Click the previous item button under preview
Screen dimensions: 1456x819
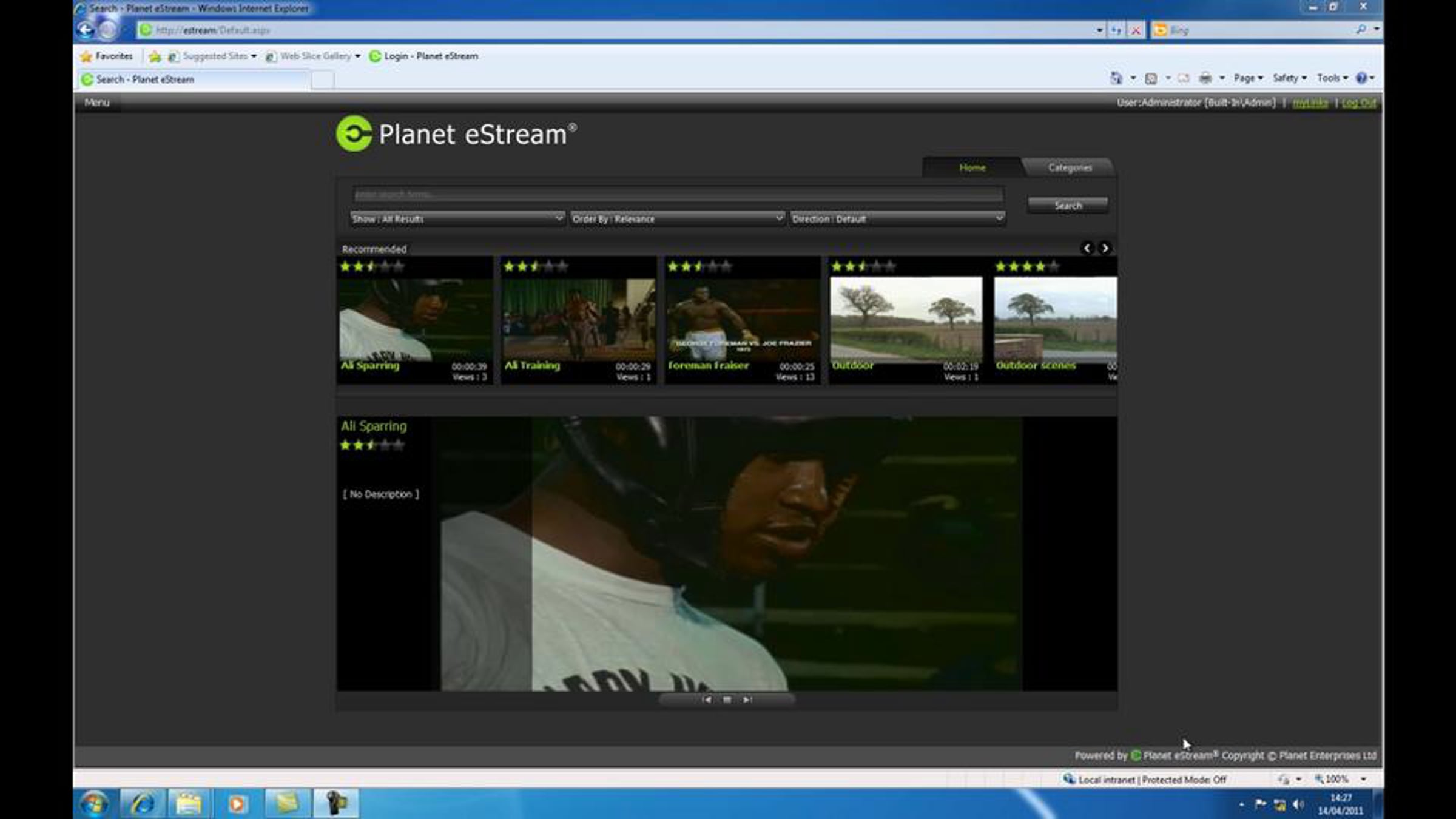(706, 699)
